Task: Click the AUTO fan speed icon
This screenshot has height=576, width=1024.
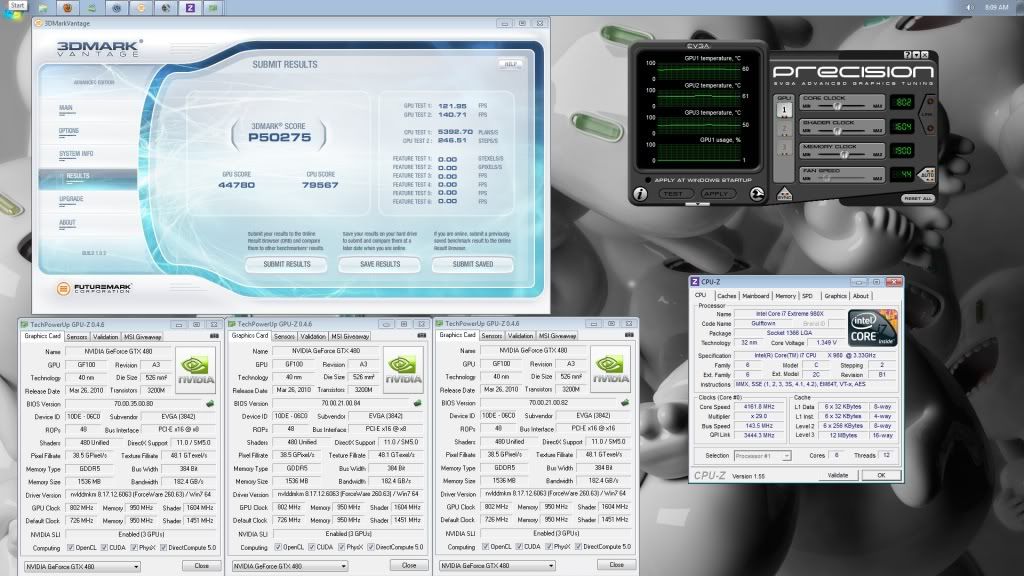Action: [x=926, y=174]
